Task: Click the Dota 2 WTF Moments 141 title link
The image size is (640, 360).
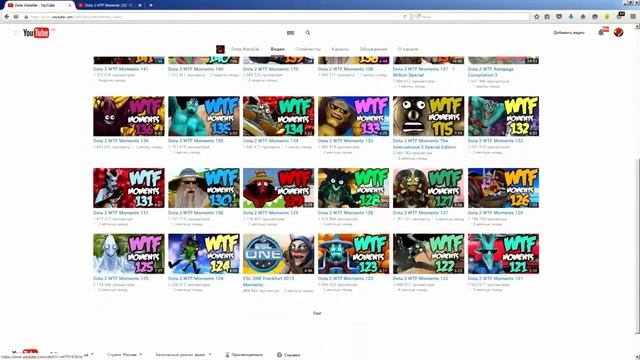Action: pyautogui.click(x=121, y=69)
